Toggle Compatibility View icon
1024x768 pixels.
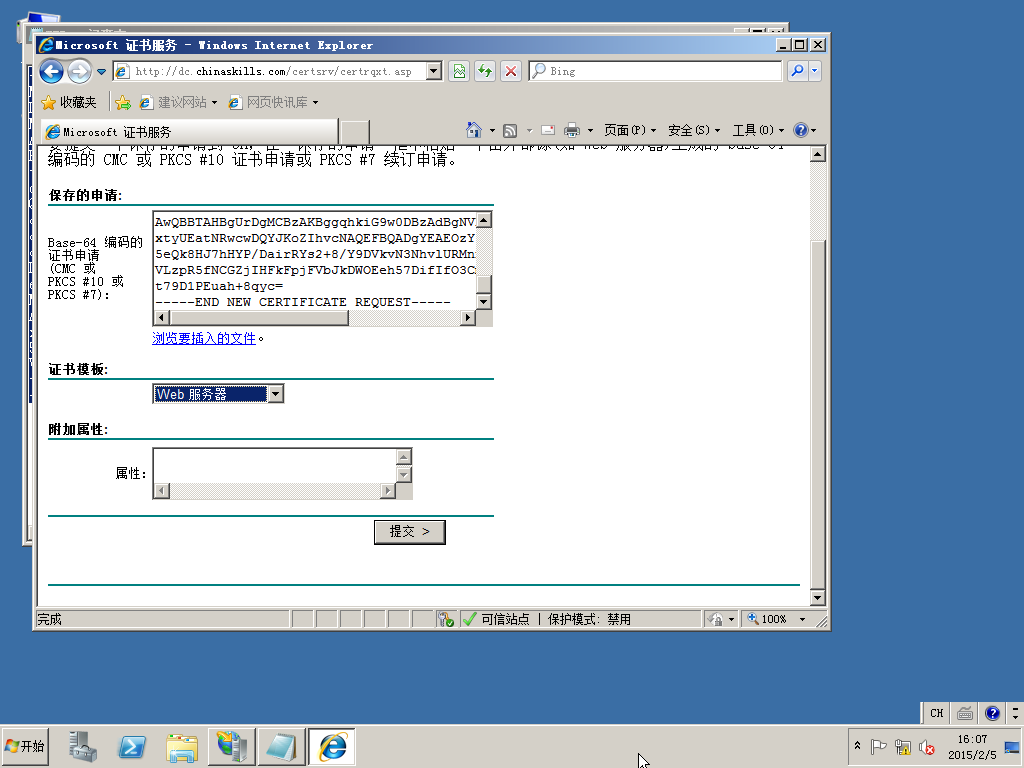[459, 71]
